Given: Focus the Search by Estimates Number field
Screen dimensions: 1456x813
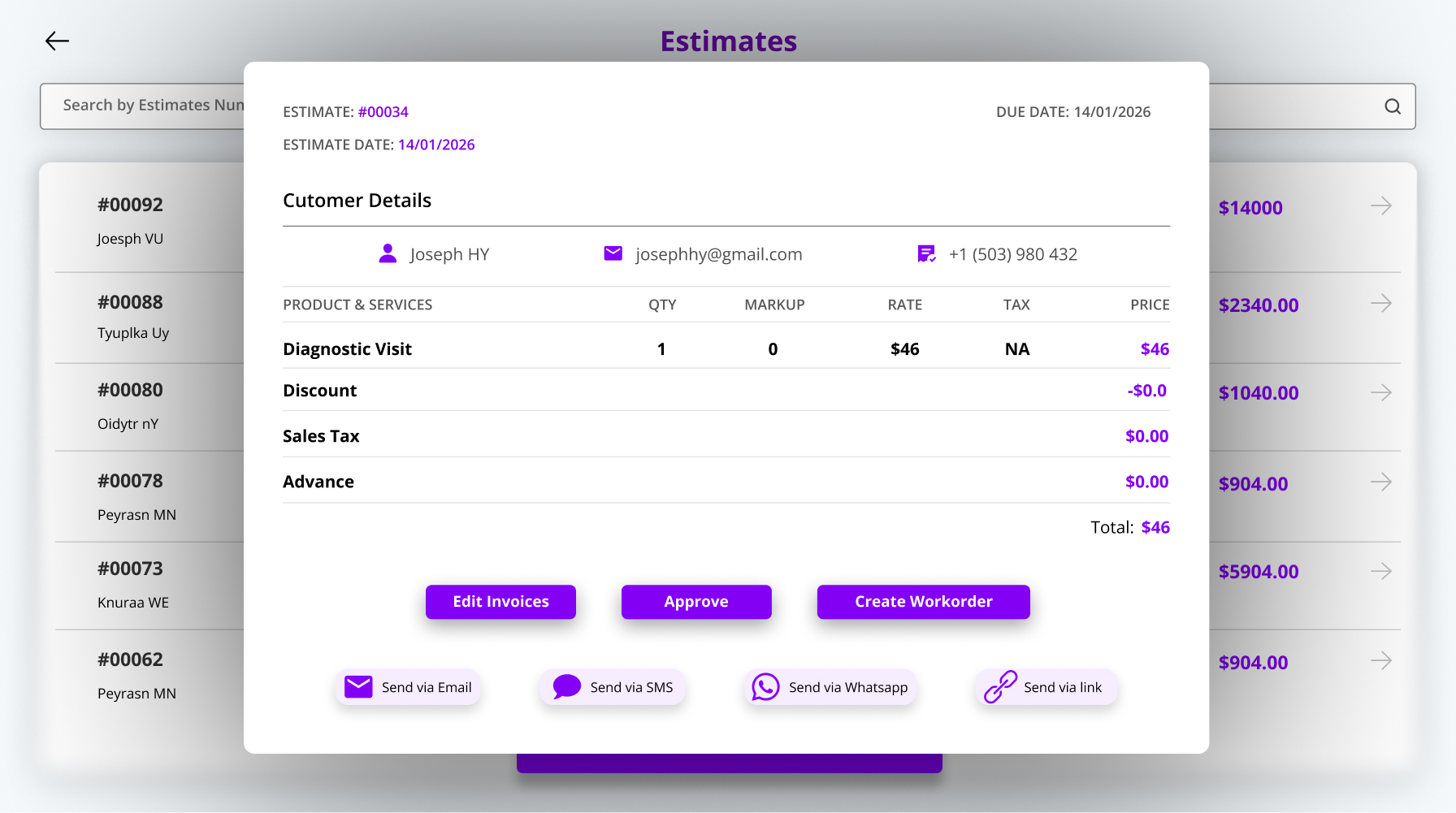Looking at the screenshot, I should (146, 106).
